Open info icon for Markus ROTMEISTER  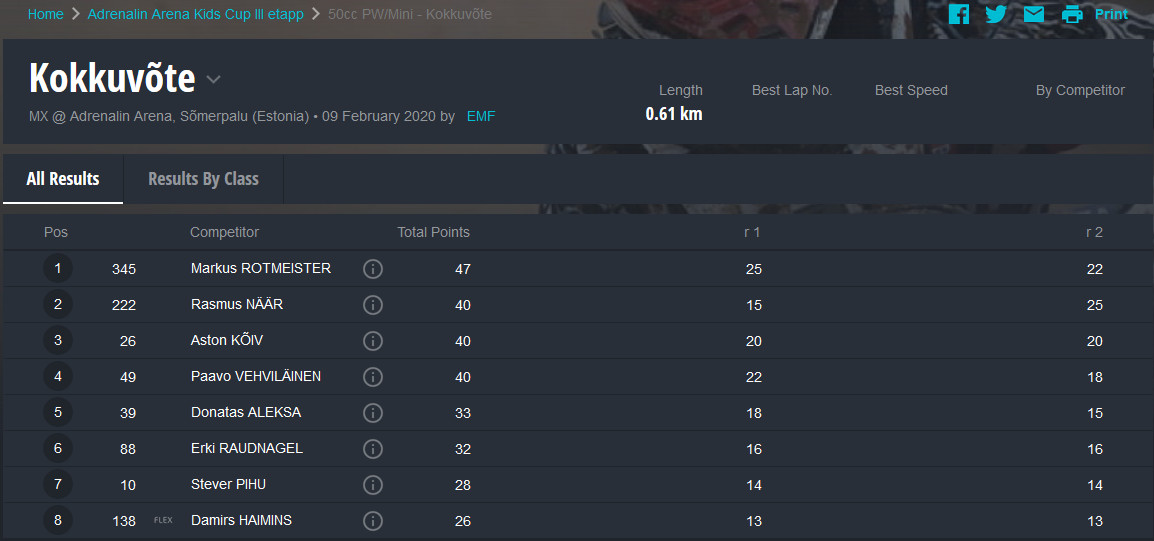pos(373,269)
